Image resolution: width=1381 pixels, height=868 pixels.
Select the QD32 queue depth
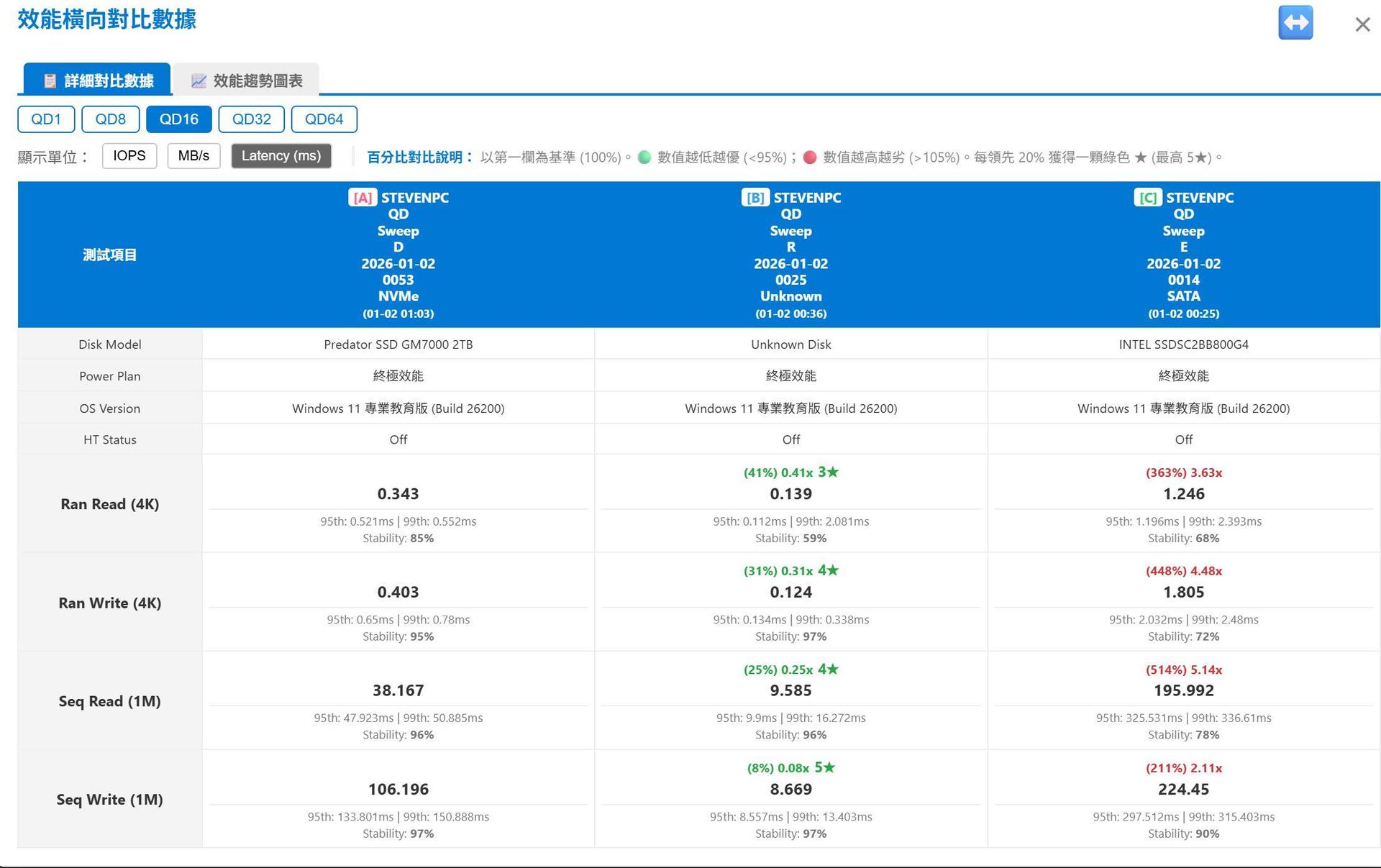[251, 119]
